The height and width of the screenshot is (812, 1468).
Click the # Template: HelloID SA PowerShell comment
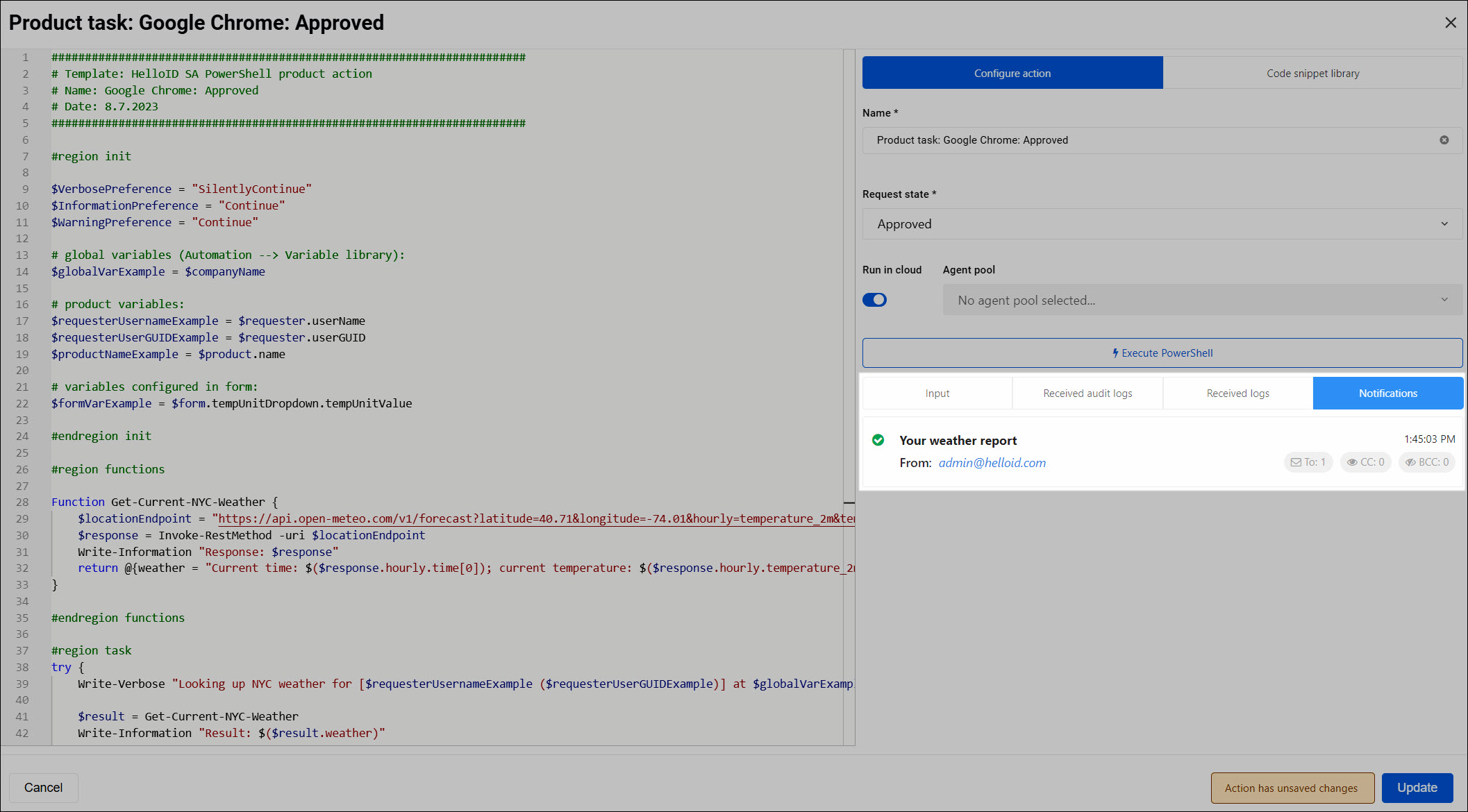point(212,74)
